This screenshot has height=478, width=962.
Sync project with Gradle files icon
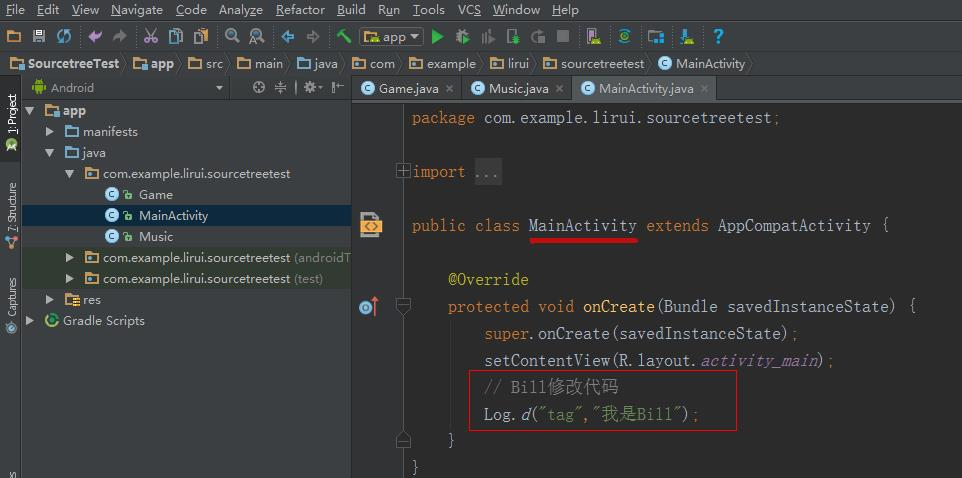coord(625,37)
